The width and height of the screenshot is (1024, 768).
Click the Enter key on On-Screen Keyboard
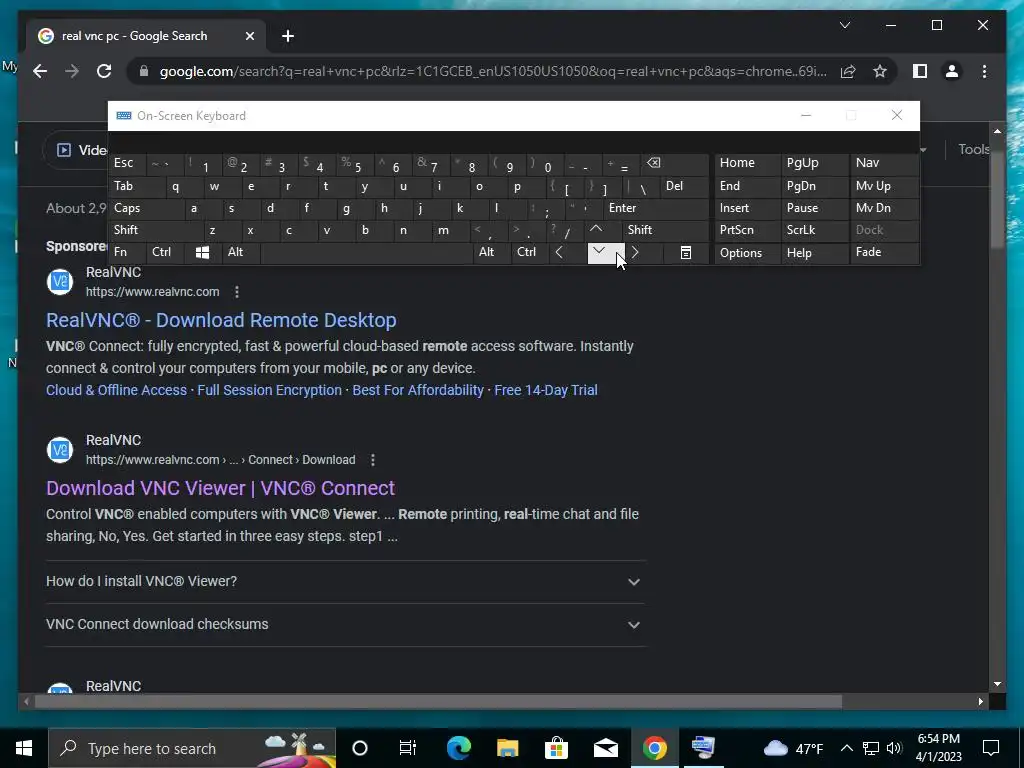656,208
